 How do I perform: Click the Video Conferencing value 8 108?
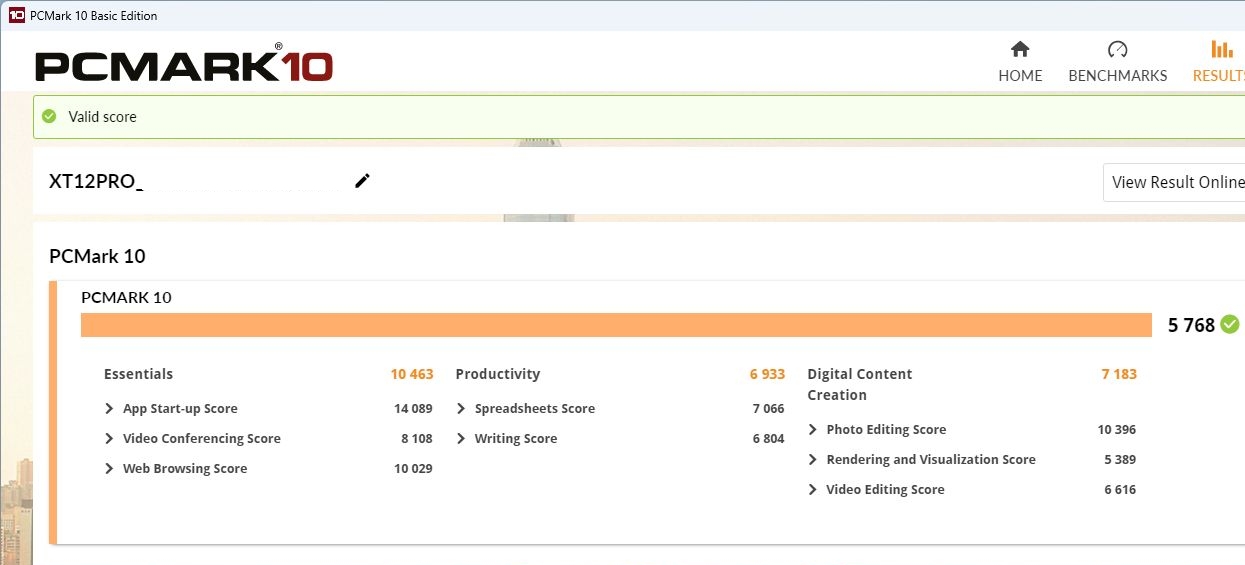click(x=416, y=438)
